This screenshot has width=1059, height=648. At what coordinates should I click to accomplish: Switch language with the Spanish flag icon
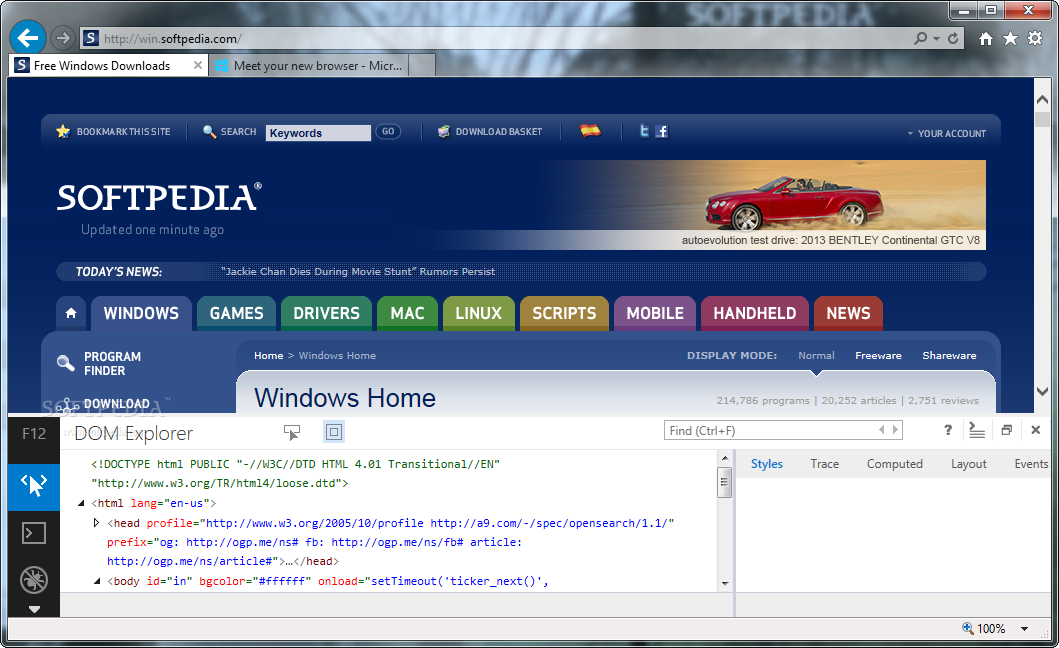590,130
